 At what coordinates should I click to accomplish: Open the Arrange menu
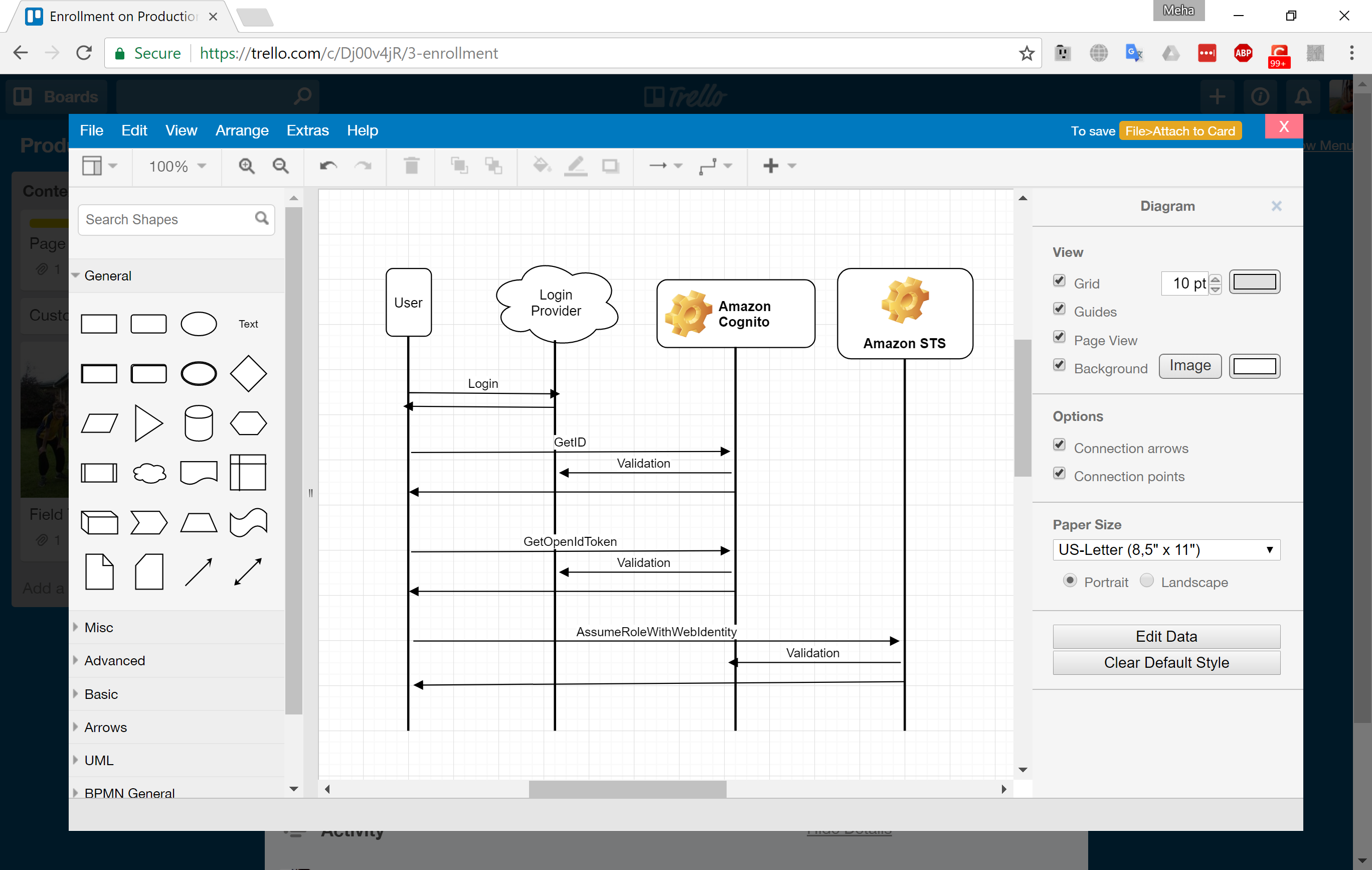tap(242, 130)
